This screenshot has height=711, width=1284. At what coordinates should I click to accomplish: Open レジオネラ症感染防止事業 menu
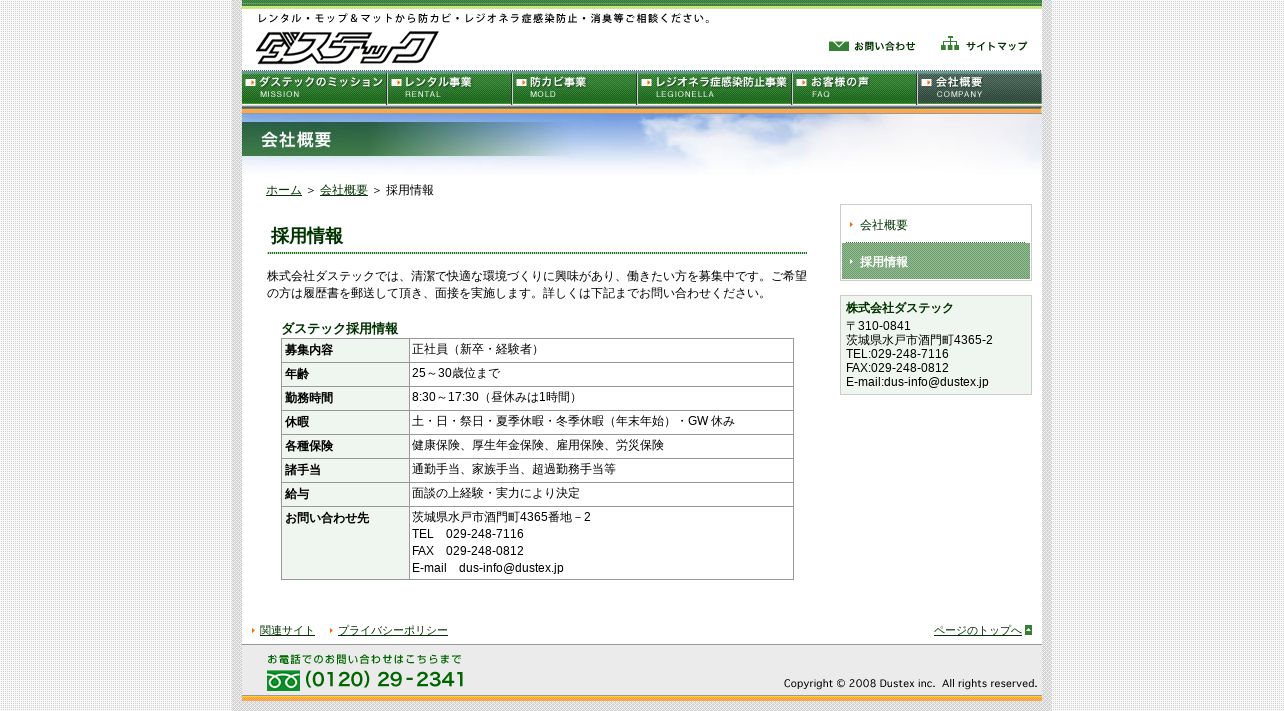click(715, 88)
